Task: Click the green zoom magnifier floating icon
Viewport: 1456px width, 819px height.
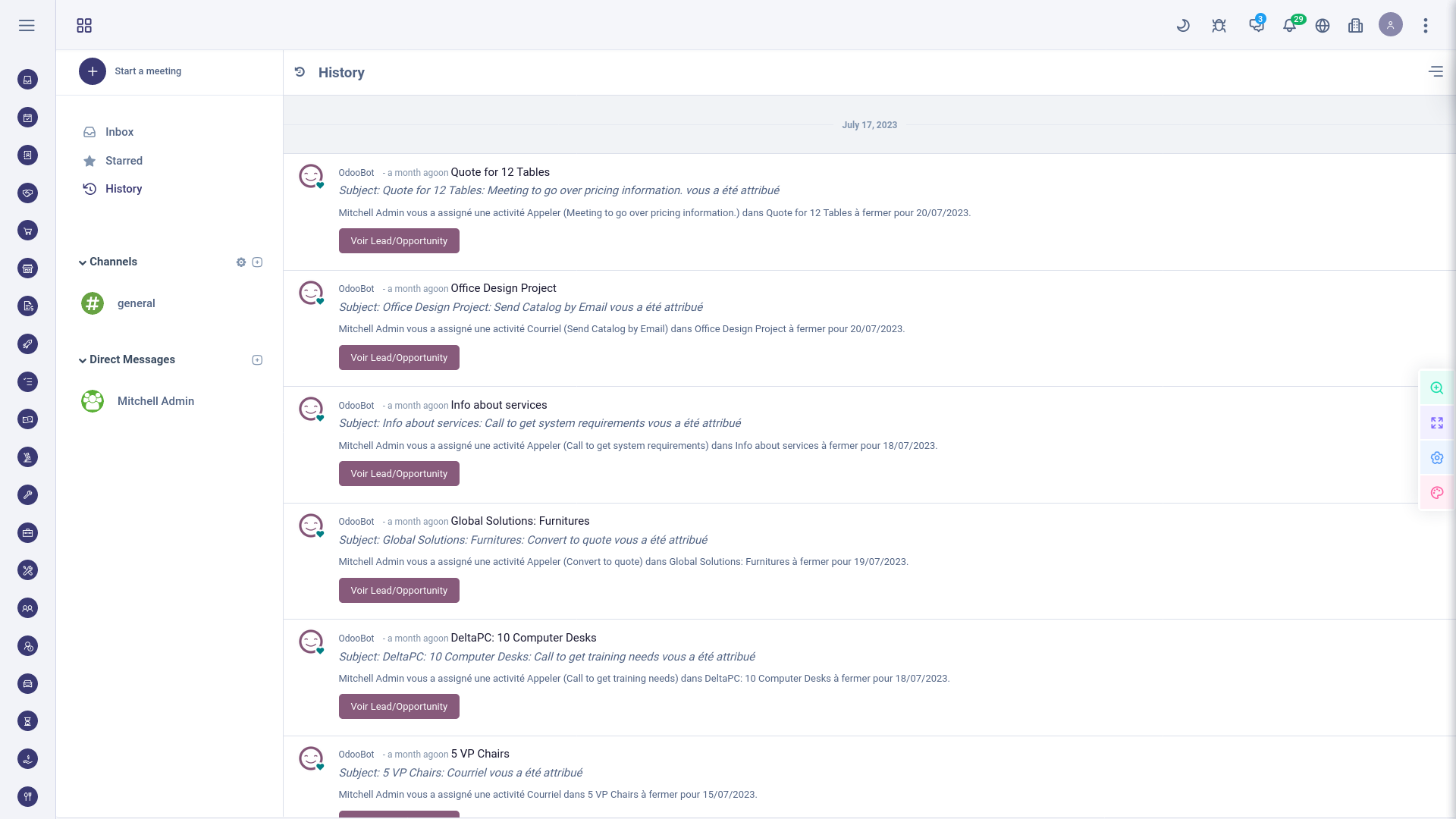Action: [1437, 388]
